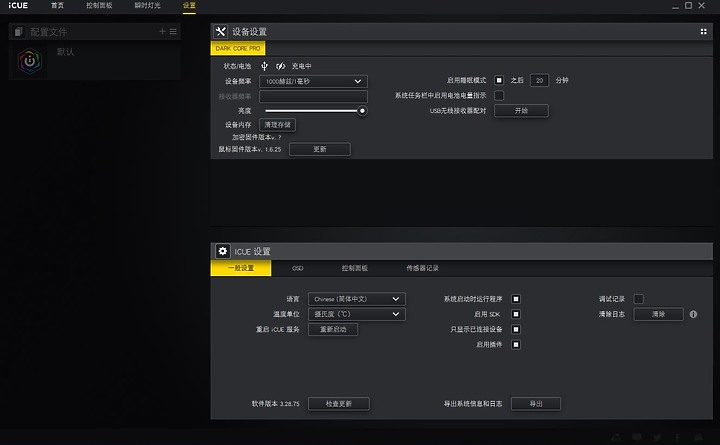This screenshot has width=720, height=445.
Task: Click the 接收器频率 field
Action: 313,96
